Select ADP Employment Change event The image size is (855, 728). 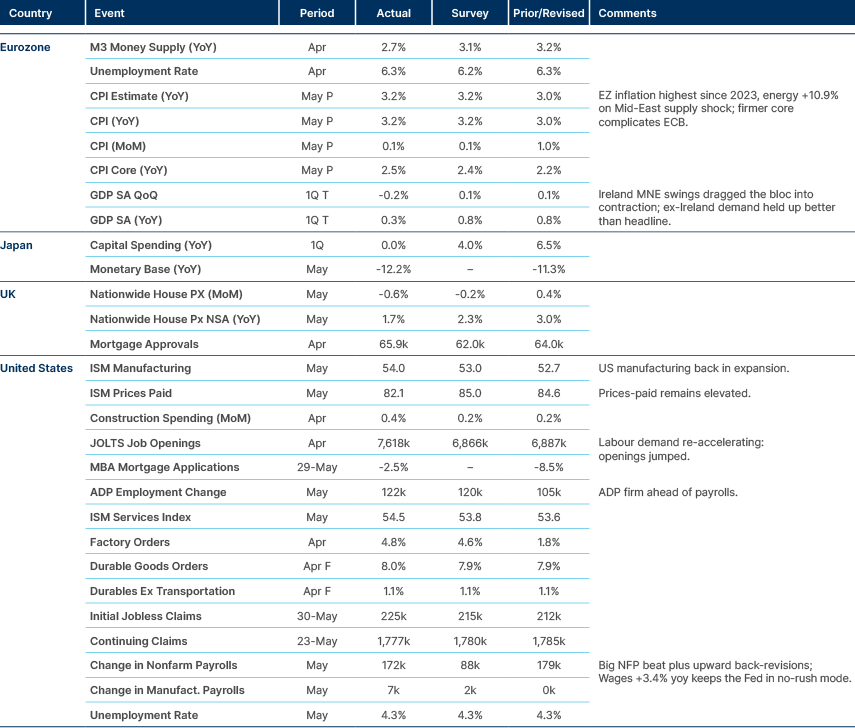click(158, 492)
